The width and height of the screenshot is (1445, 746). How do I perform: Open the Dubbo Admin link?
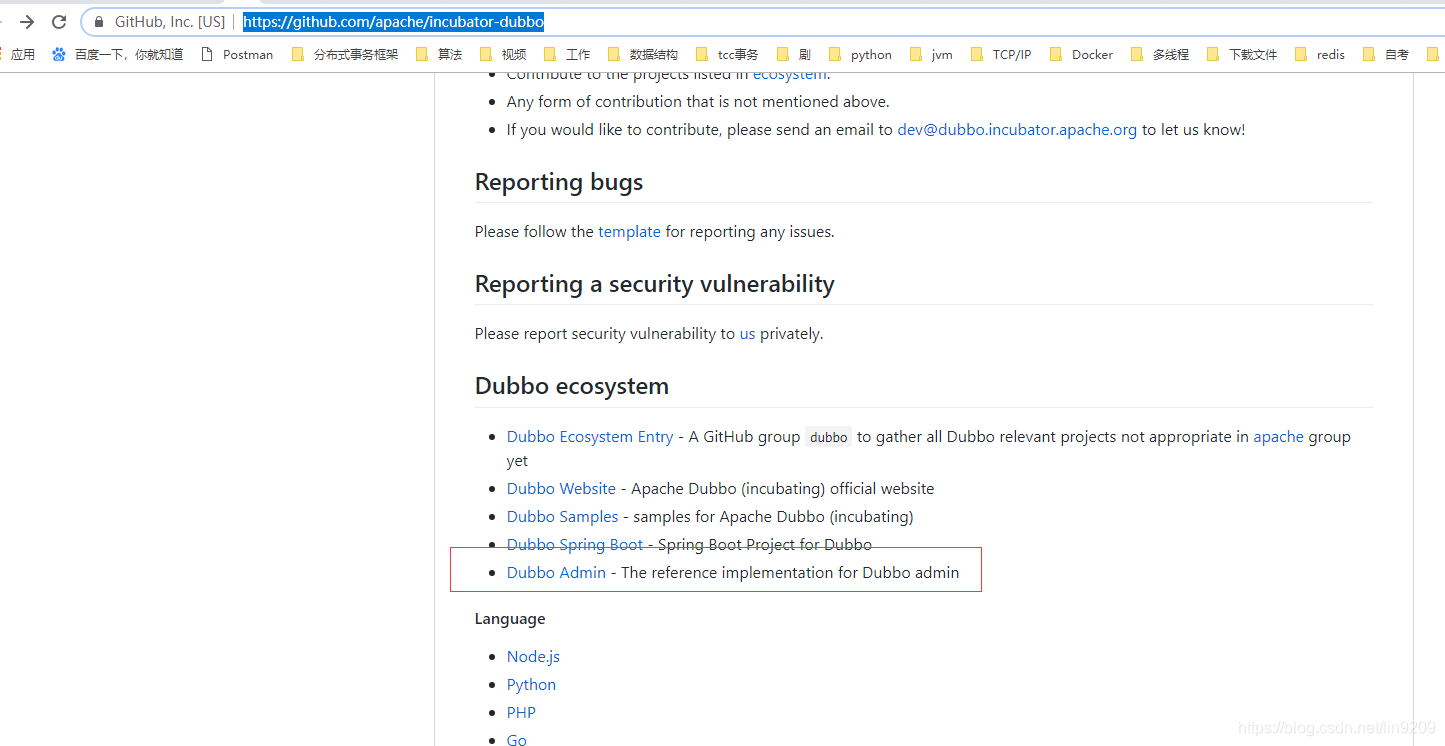[556, 573]
